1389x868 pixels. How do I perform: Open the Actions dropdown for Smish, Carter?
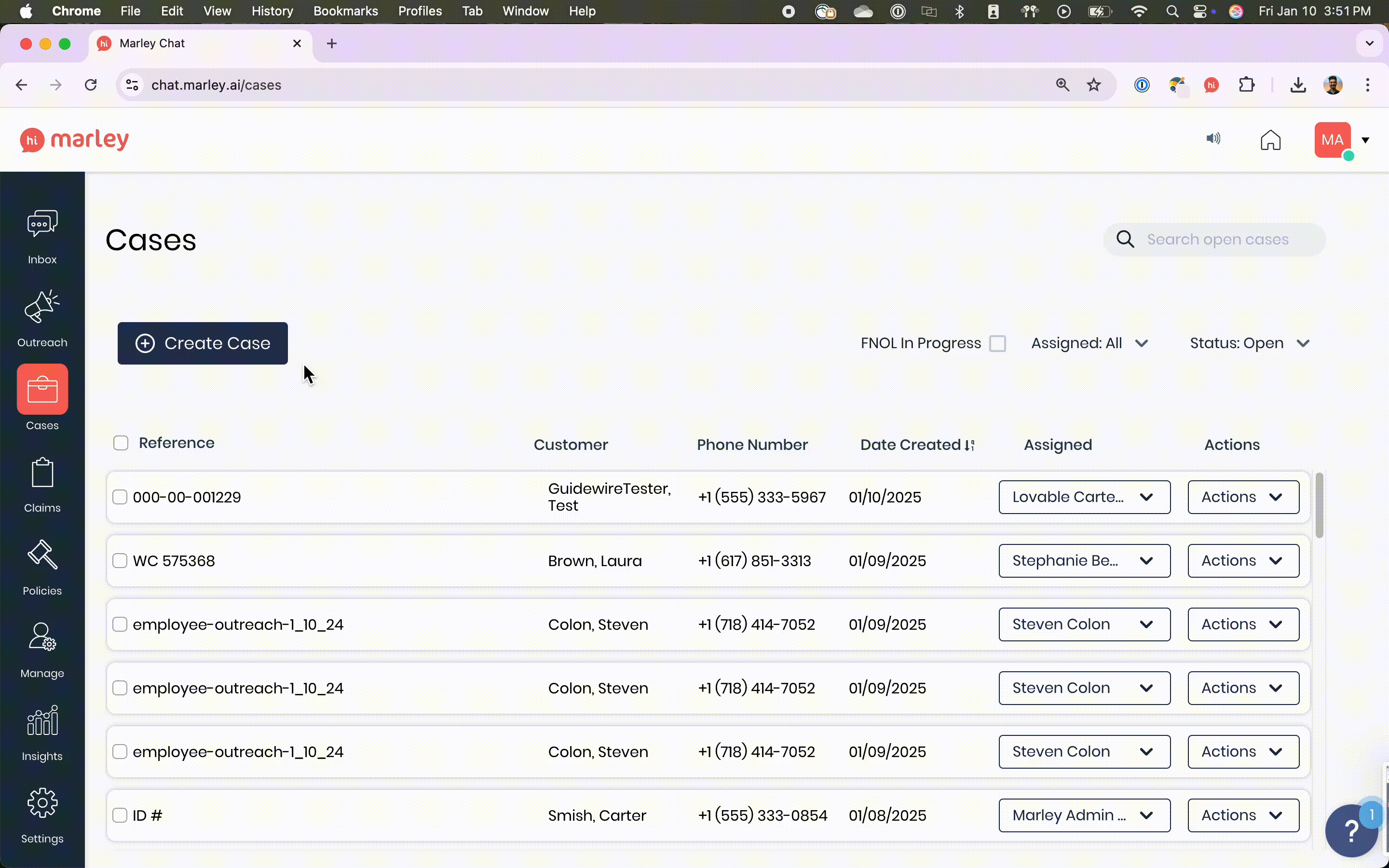pyautogui.click(x=1241, y=814)
